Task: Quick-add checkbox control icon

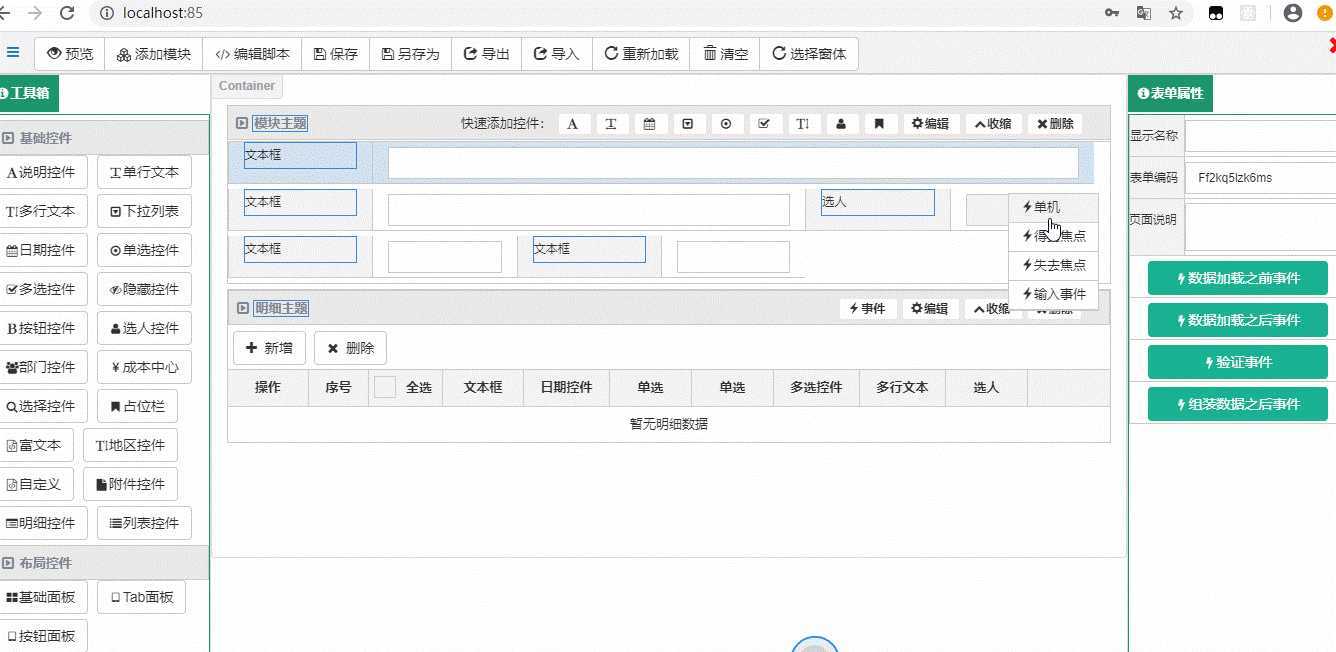Action: click(765, 124)
